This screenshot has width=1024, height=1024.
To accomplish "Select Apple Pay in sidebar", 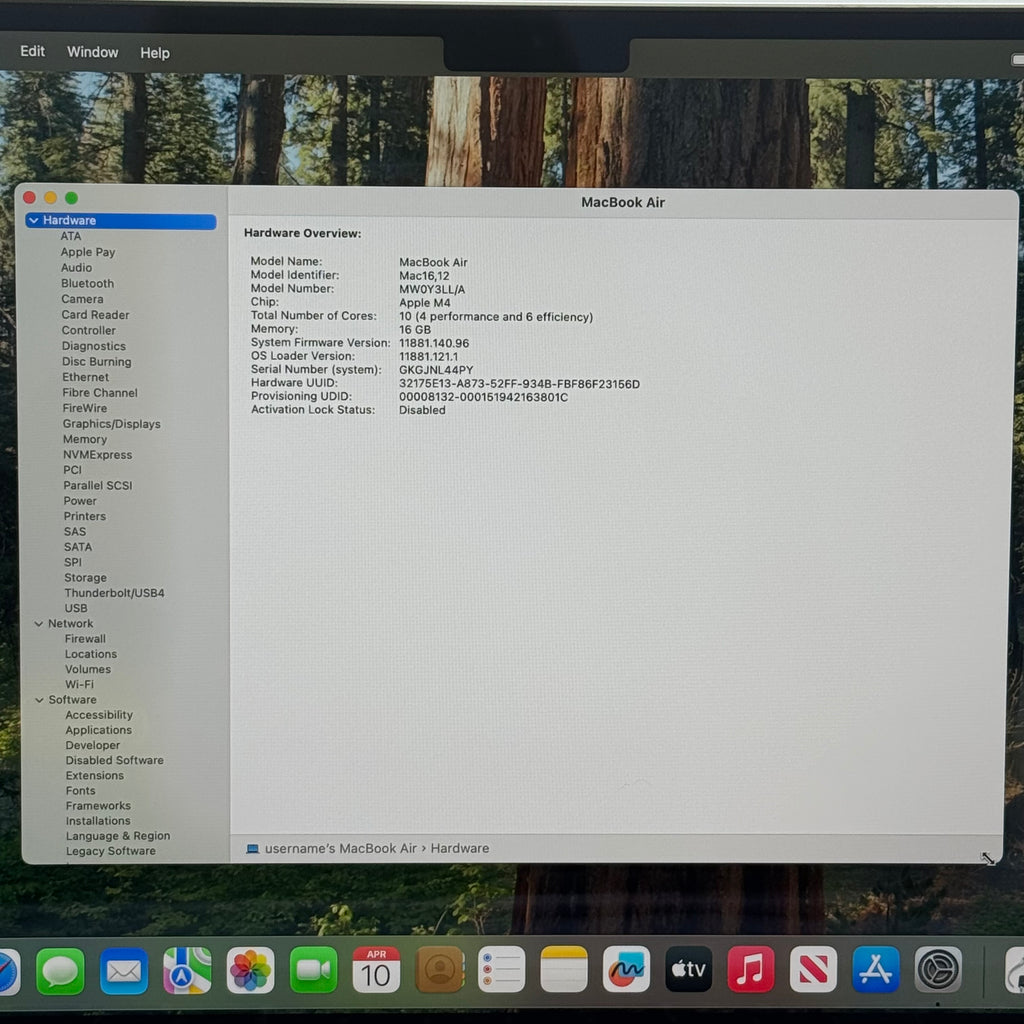I will tap(88, 252).
